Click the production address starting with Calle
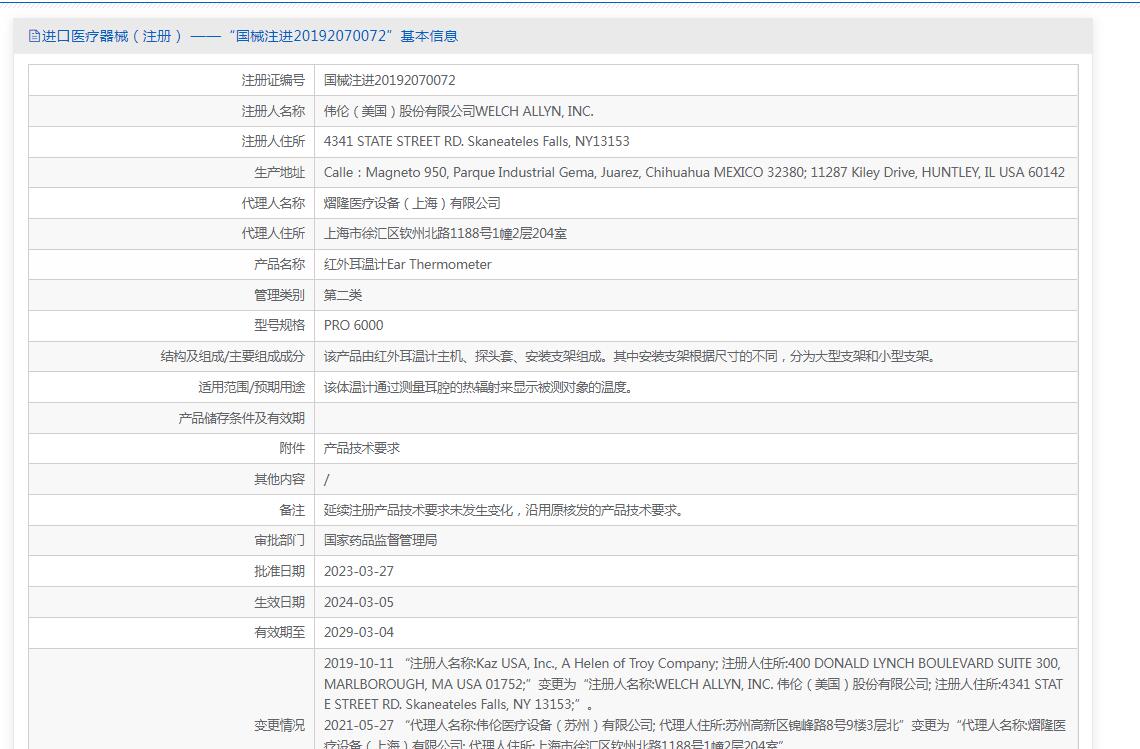This screenshot has height=749, width=1140. coord(693,172)
